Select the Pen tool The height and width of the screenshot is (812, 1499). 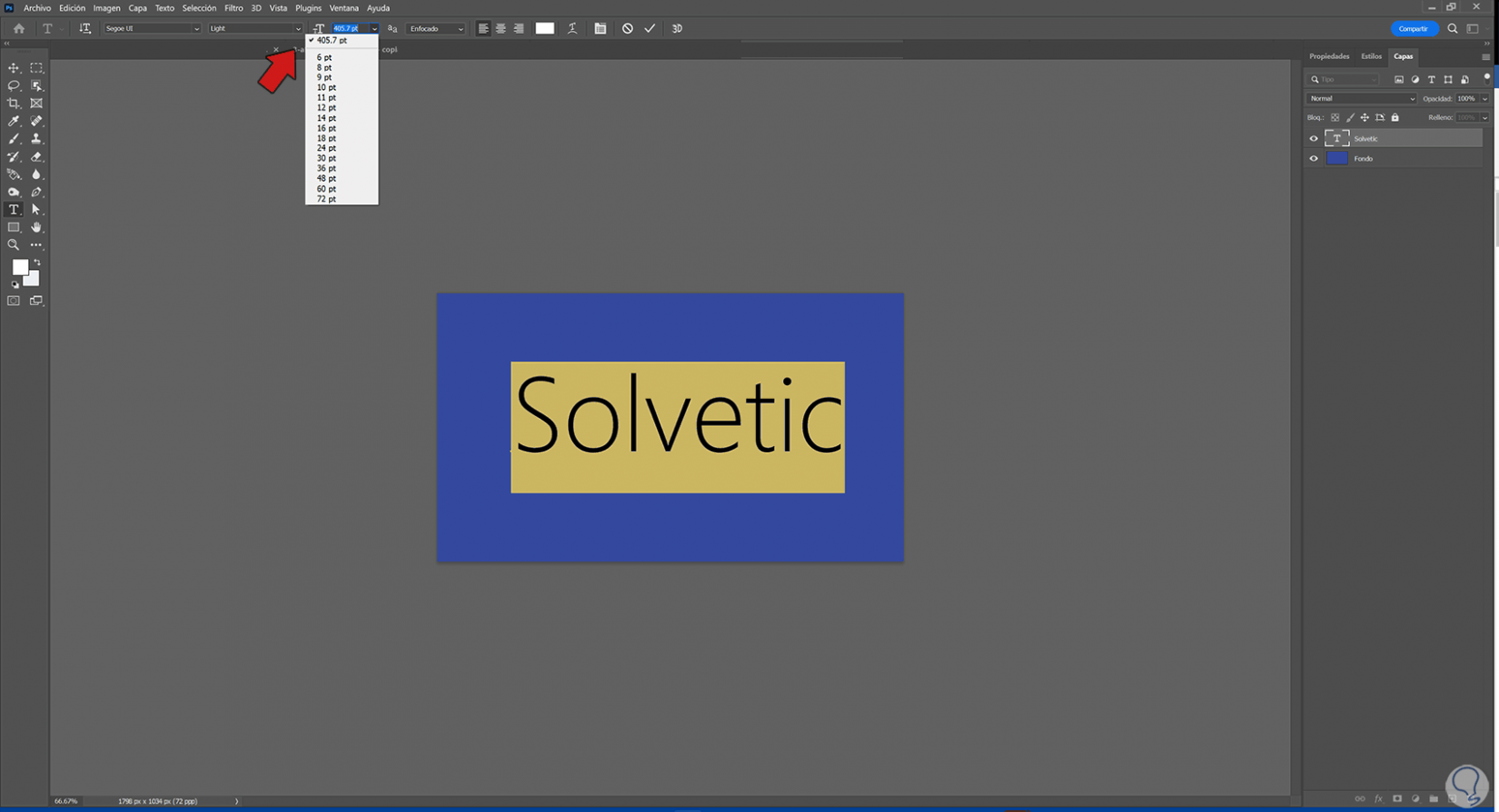[36, 192]
